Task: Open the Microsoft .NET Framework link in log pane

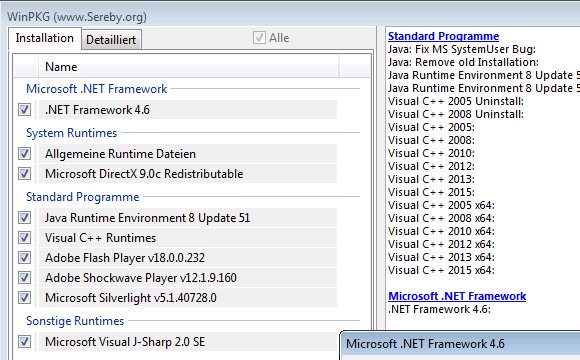Action: tap(457, 296)
